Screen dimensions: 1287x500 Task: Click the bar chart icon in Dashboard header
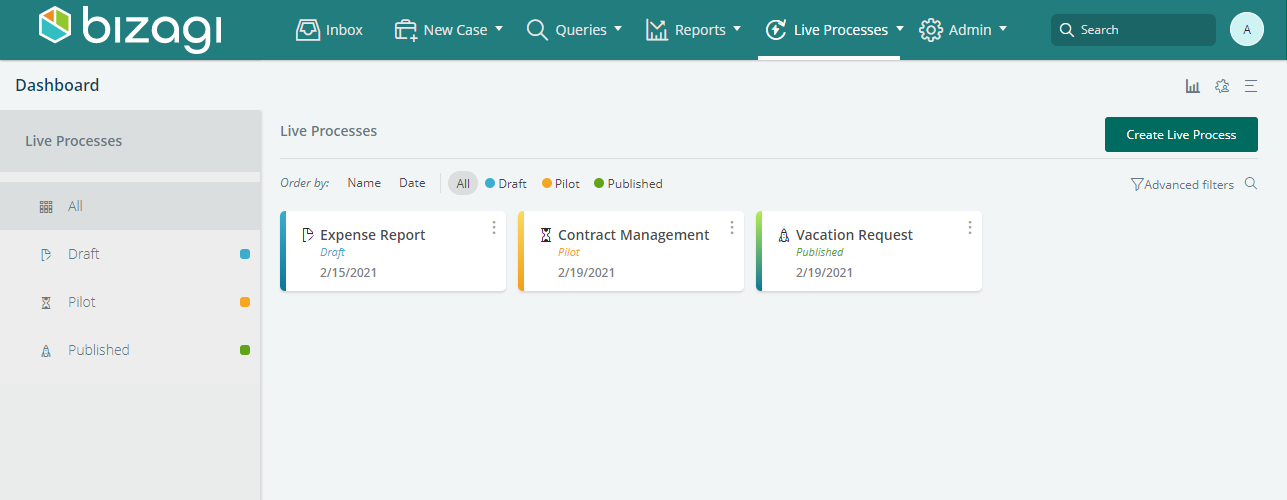click(1192, 86)
